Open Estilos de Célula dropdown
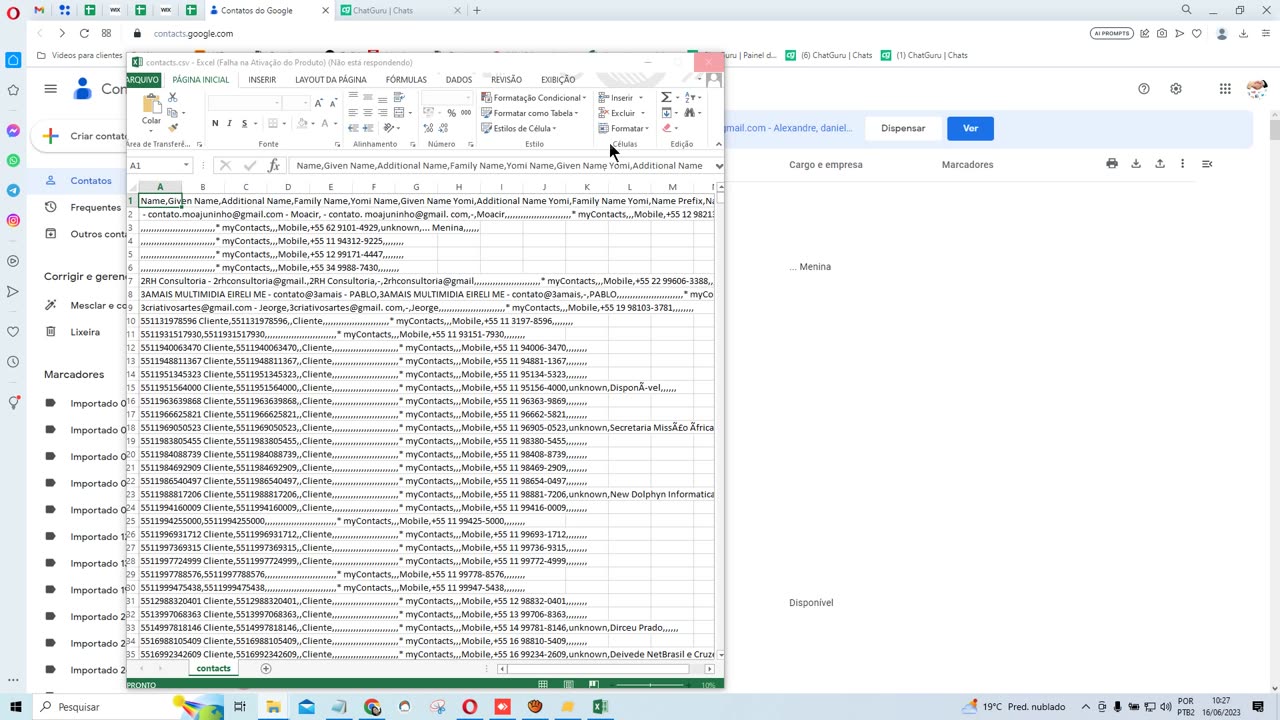The image size is (1280, 720). (519, 128)
